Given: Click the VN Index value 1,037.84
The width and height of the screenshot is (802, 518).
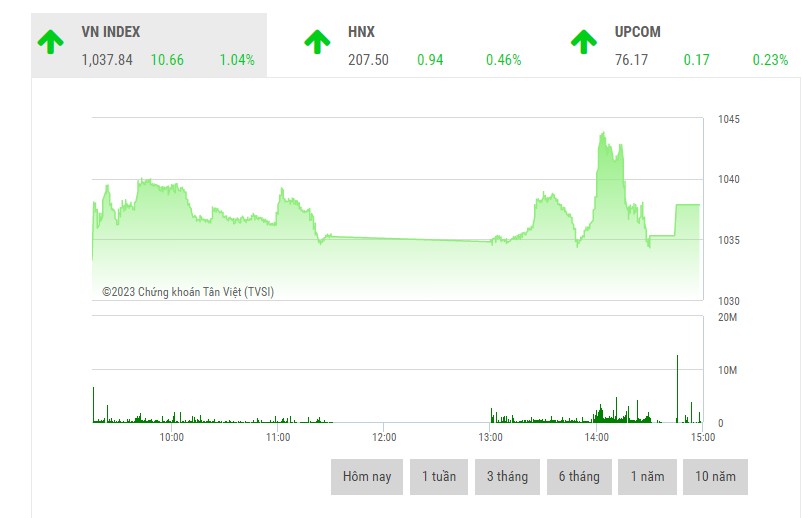Looking at the screenshot, I should point(107,60).
